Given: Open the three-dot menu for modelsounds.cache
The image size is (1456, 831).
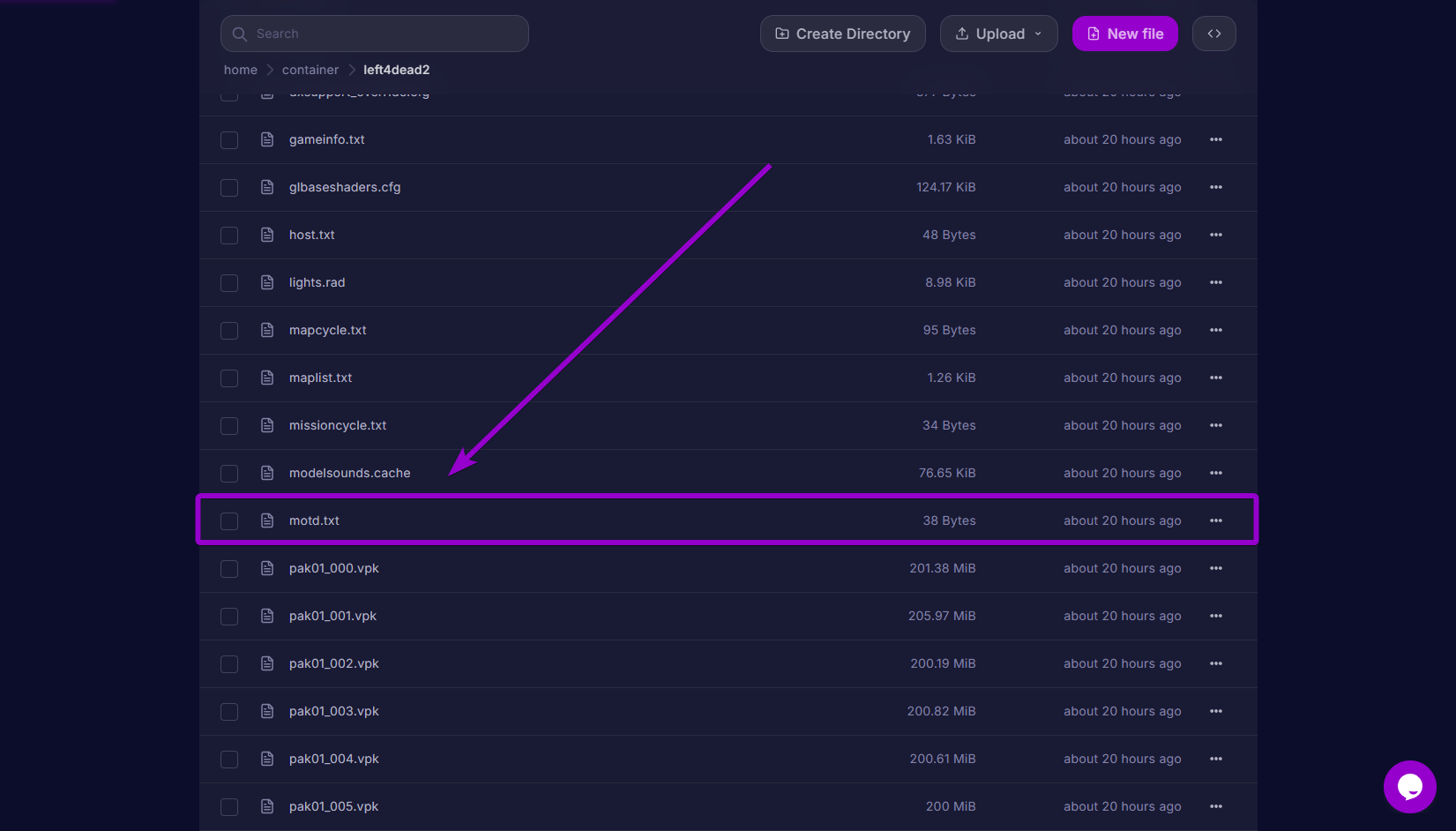Looking at the screenshot, I should (1216, 473).
